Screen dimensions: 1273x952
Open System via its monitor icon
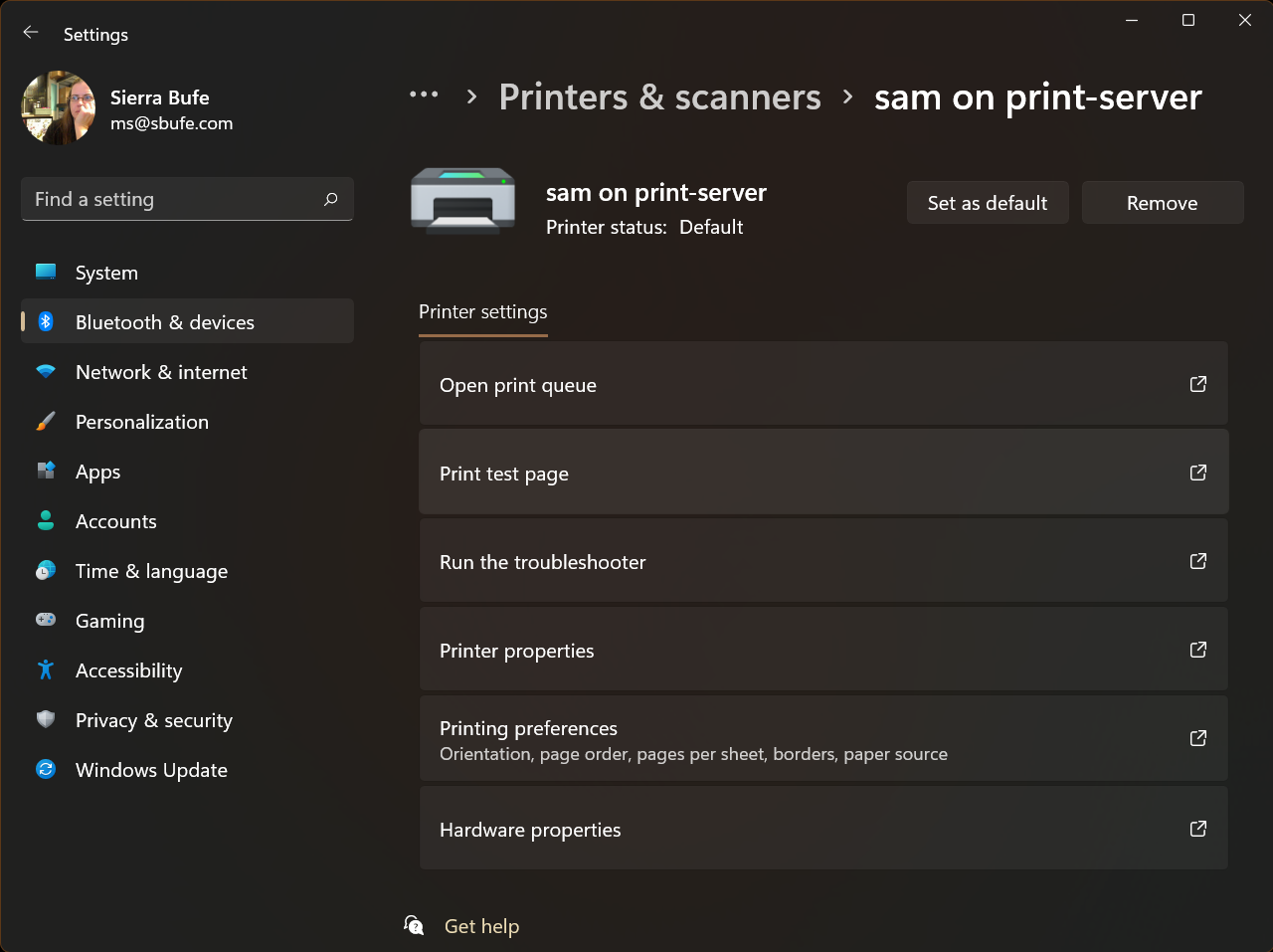click(x=46, y=272)
